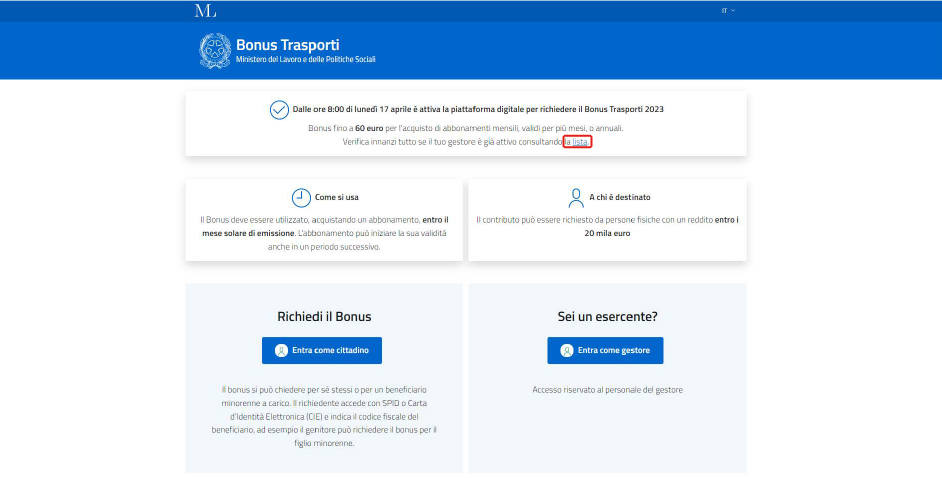The image size is (942, 478).
Task: Click the person icon beside A chi è destinato
Action: pyautogui.click(x=576, y=198)
